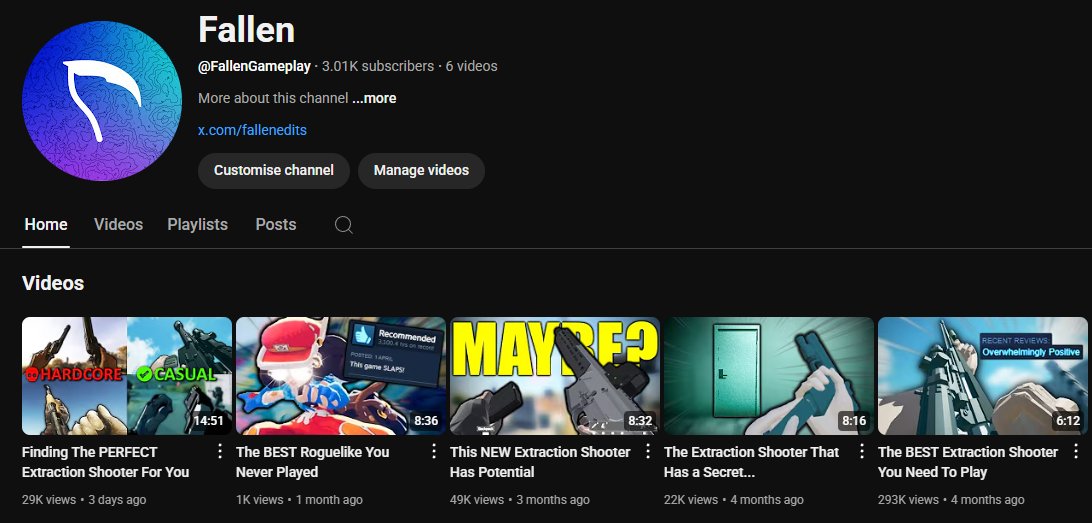Viewport: 1092px width, 523px height.
Task: Click the Fallen channel avatar
Action: pyautogui.click(x=102, y=101)
